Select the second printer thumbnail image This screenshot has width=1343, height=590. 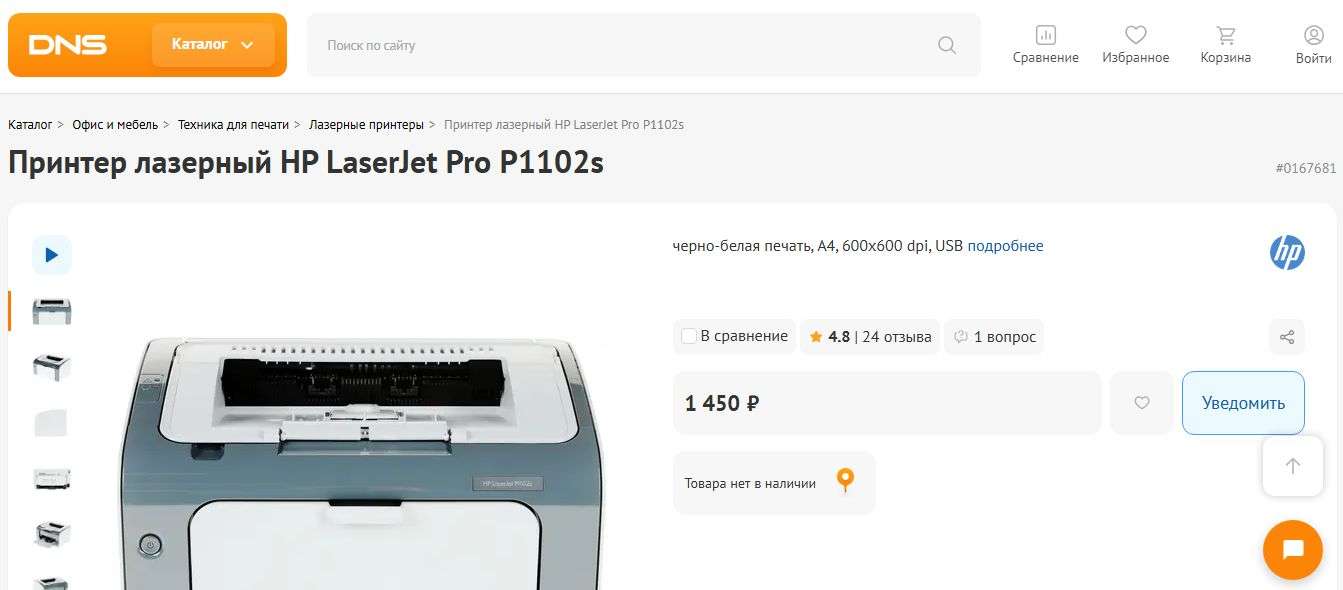52,366
